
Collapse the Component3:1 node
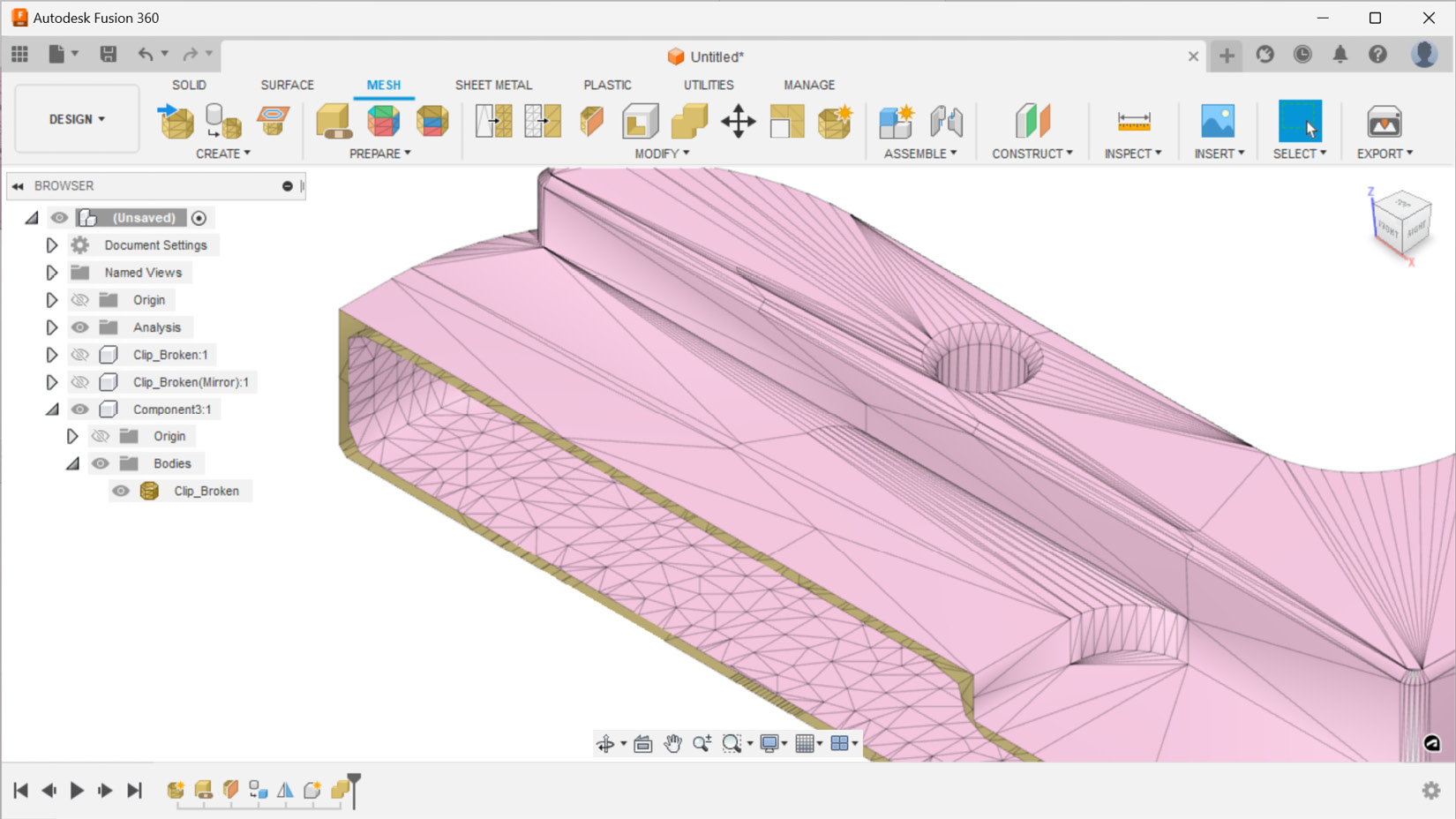pyautogui.click(x=52, y=409)
